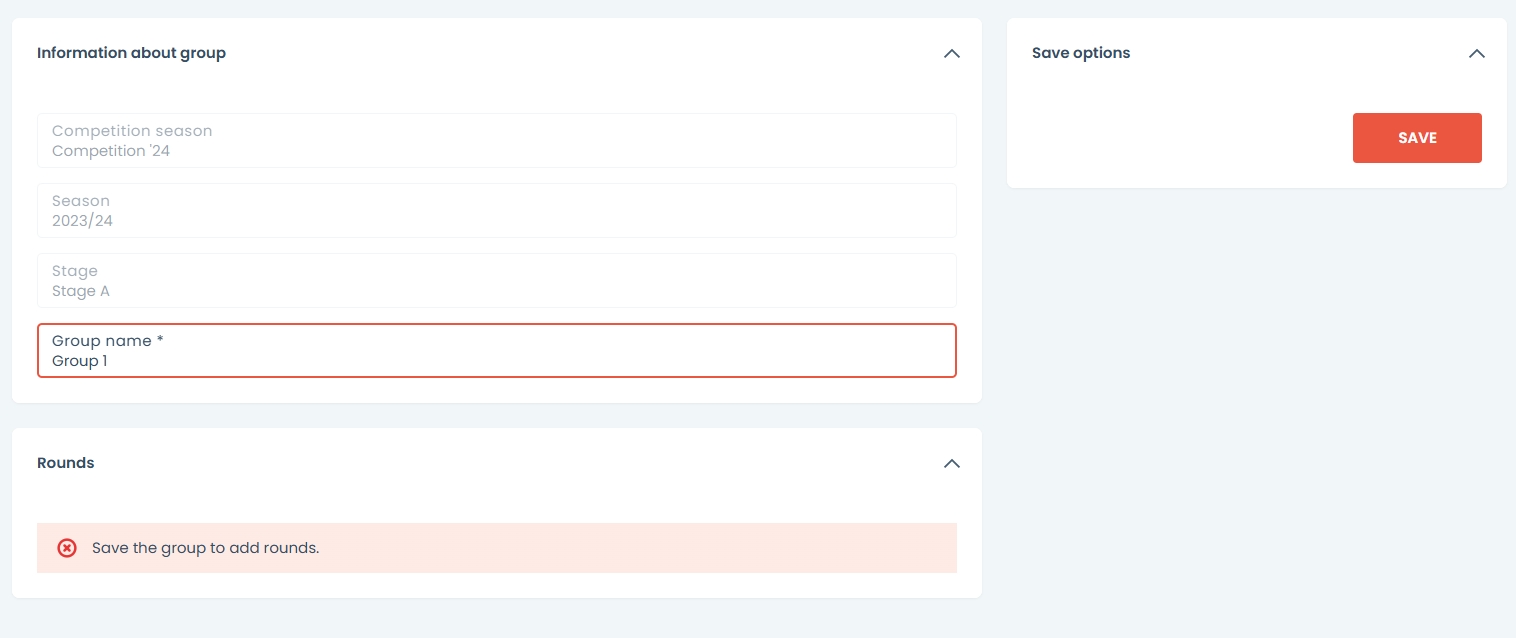This screenshot has height=638, width=1516.
Task: Click empty space left of the SAVE button
Action: click(1180, 138)
